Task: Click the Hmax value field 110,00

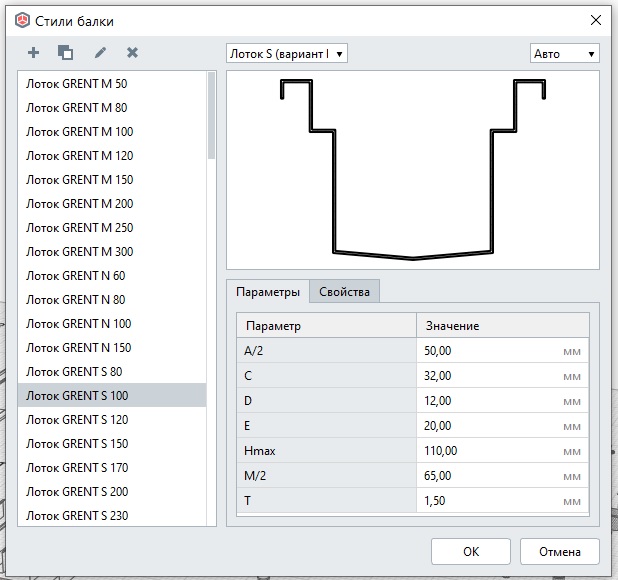Action: pyautogui.click(x=503, y=451)
